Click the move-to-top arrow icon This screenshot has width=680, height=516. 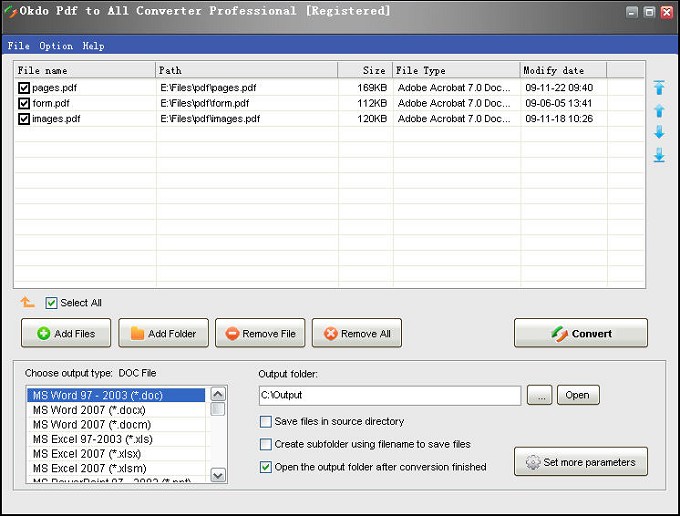point(659,88)
